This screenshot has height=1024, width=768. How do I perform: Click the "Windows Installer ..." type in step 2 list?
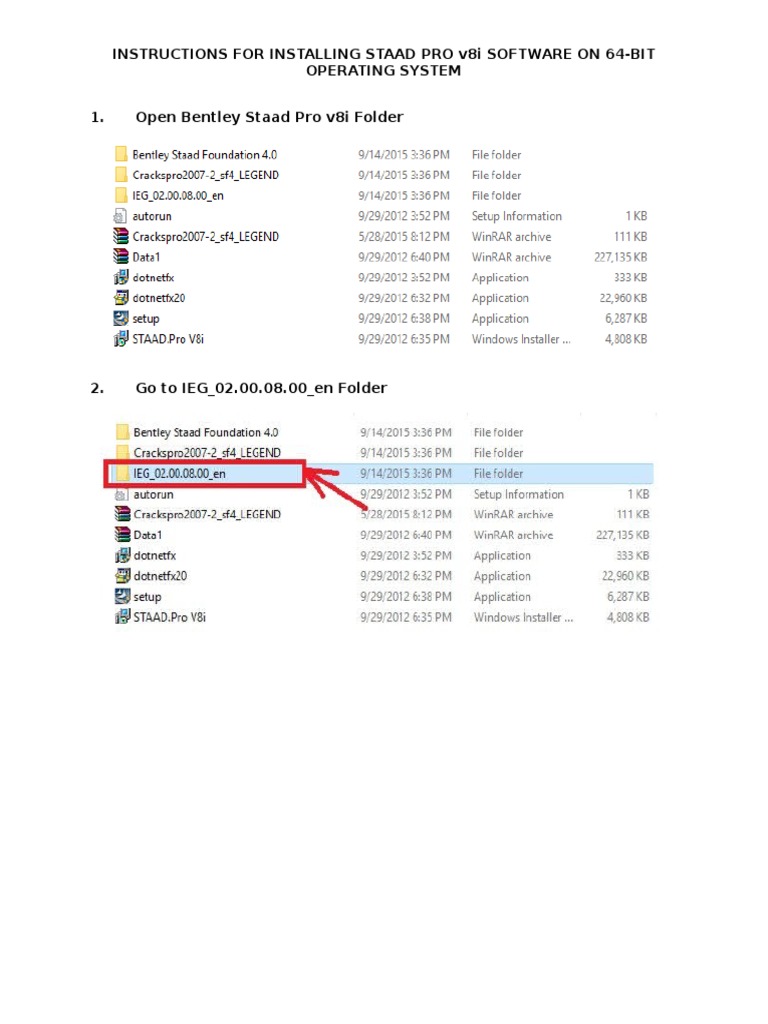click(x=523, y=617)
